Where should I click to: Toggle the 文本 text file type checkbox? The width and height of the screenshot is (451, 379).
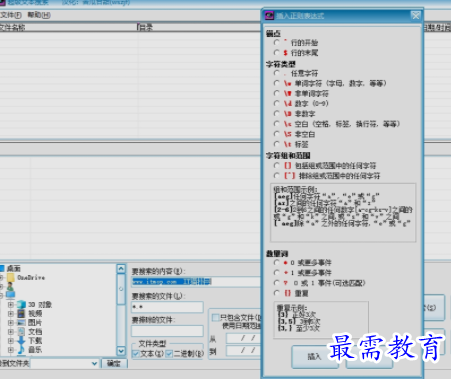pos(136,354)
